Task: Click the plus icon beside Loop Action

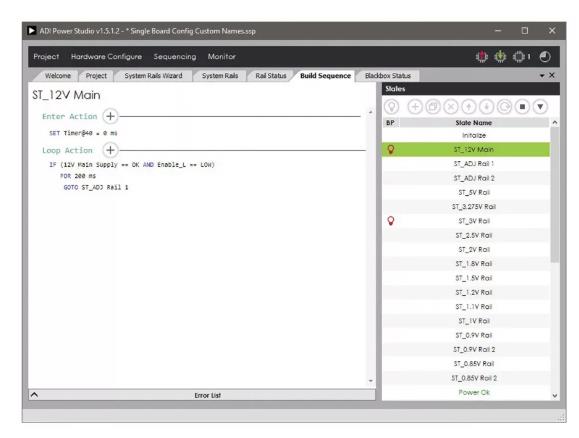Action: 110,150
